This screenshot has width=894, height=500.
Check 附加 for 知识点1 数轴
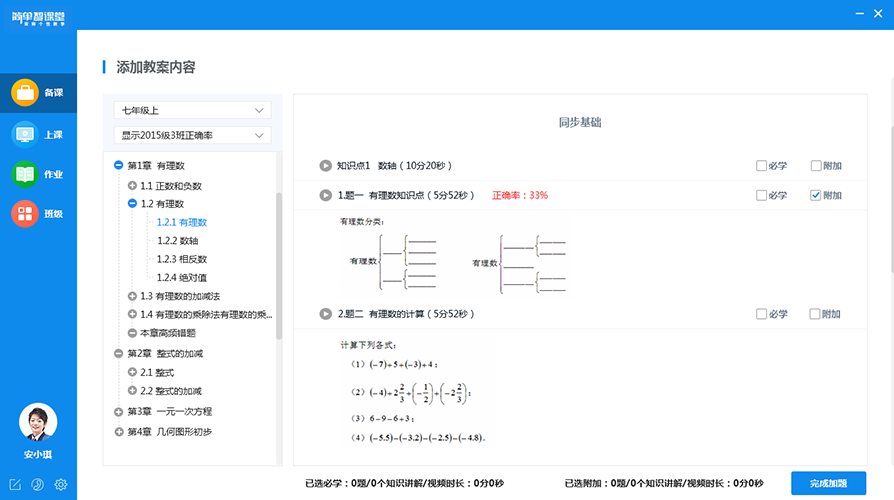point(816,166)
